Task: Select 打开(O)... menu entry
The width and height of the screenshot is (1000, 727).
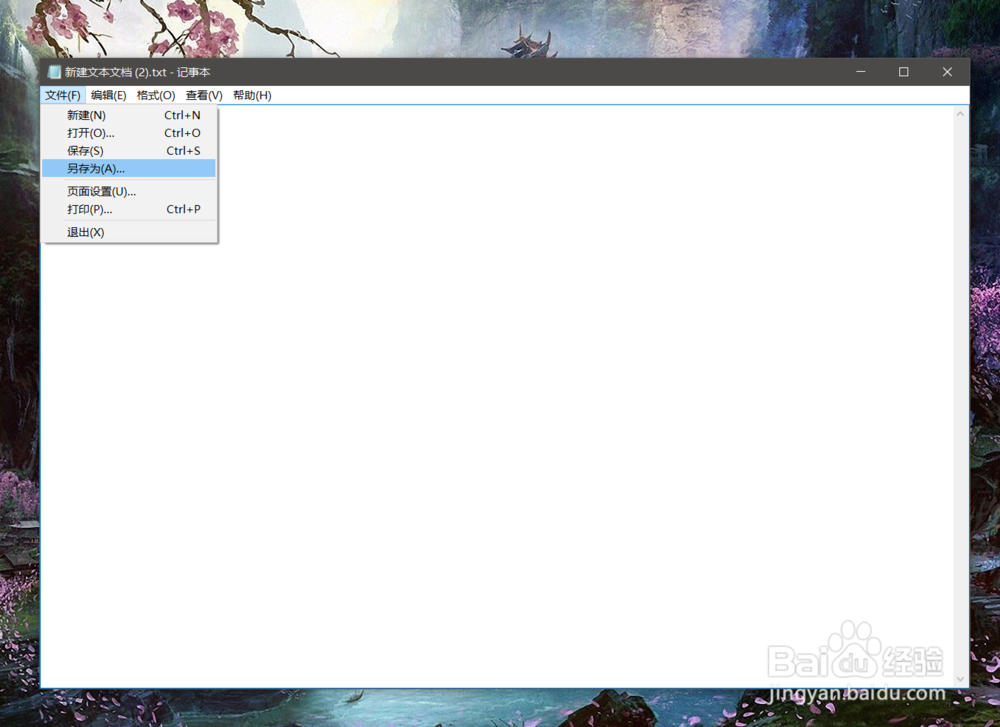Action: (129, 133)
